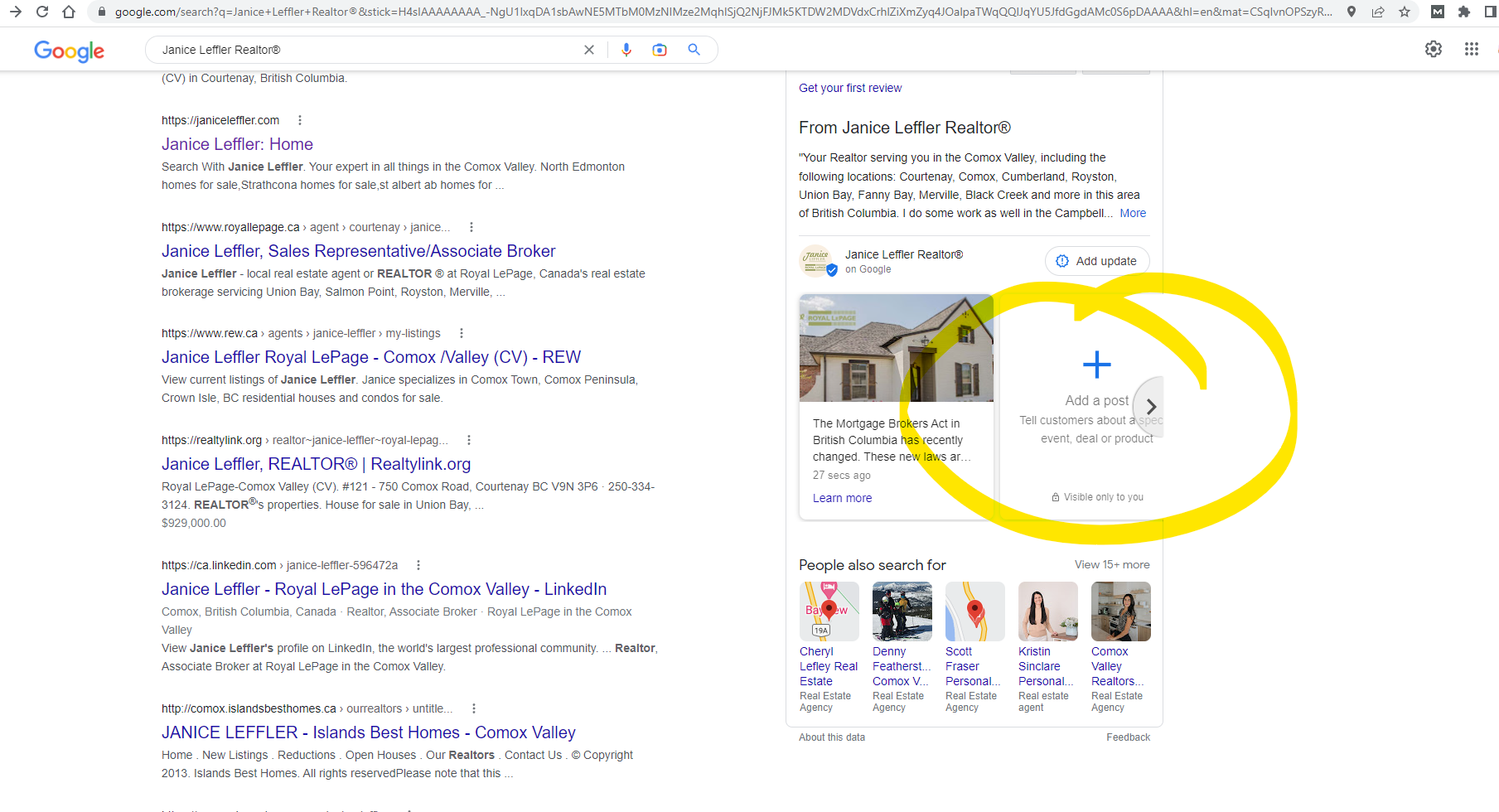Open the Google apps launcher grid
The height and width of the screenshot is (812, 1499).
(1471, 49)
